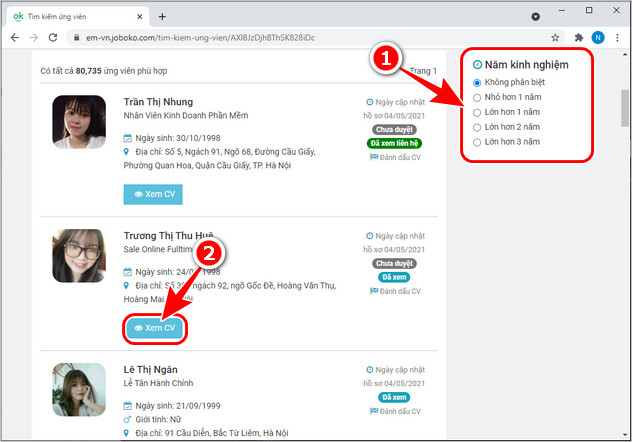Open the Chrome three-dot menu
The width and height of the screenshot is (632, 442).
(618, 37)
